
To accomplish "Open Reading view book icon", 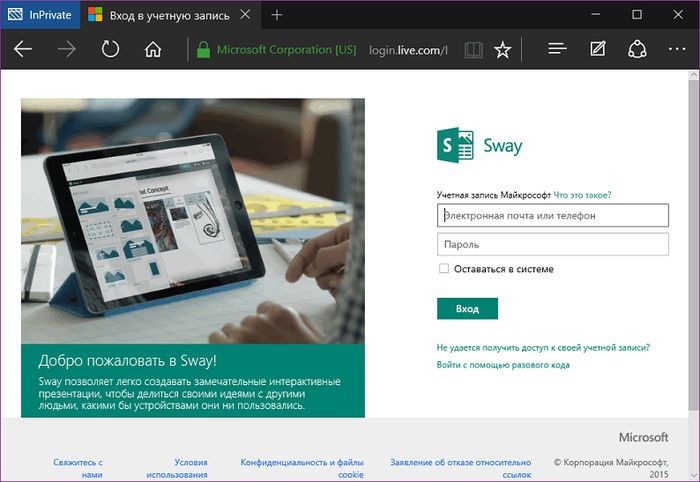I will (471, 49).
